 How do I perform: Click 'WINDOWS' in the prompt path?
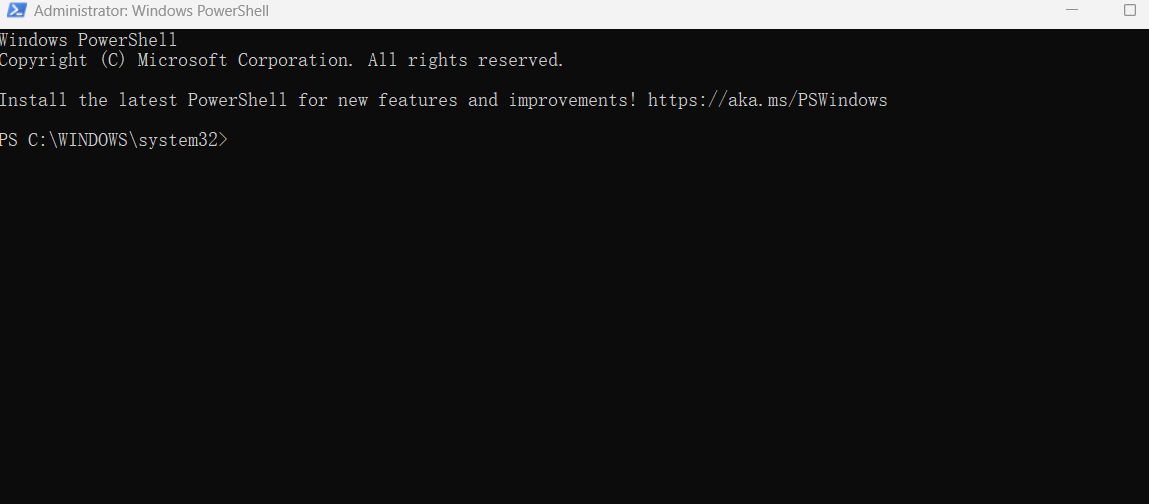point(93,140)
